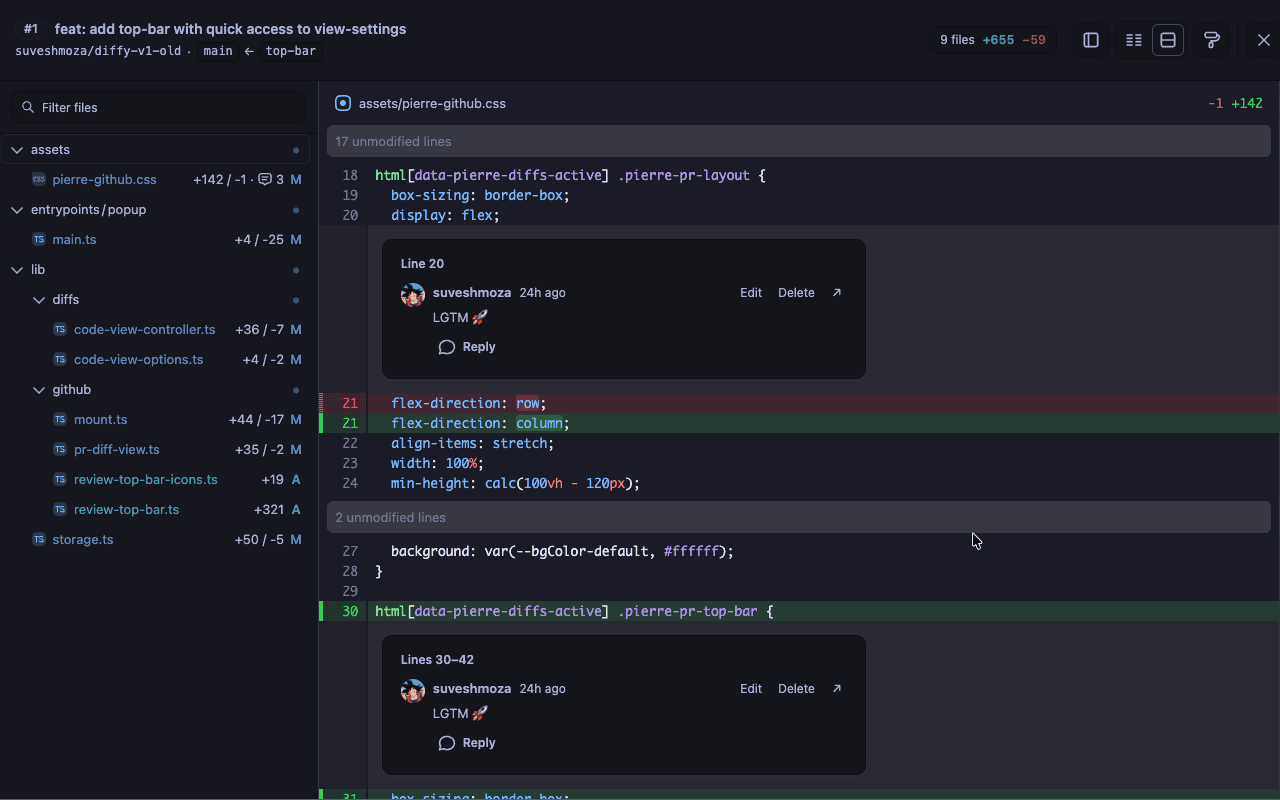Screen dimensions: 1280x800
Task: Click TS icon beside storage.ts
Action: tap(39, 540)
